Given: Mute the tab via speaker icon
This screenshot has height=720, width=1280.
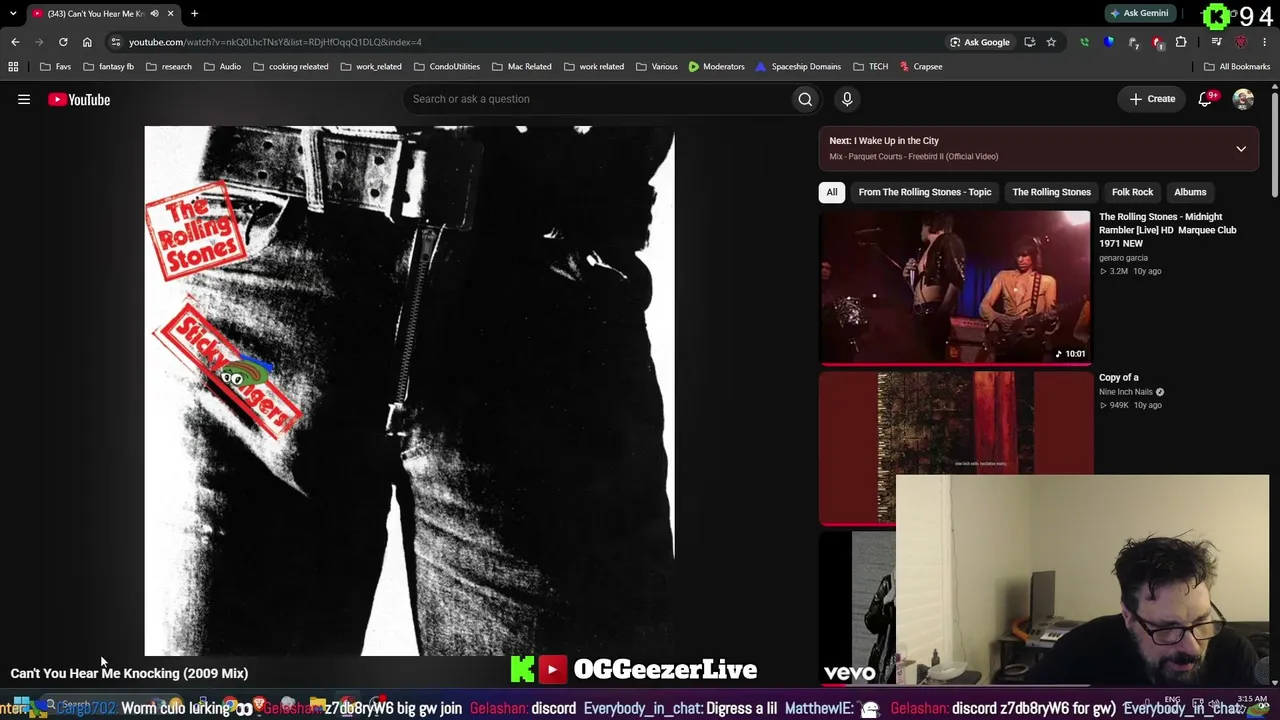Looking at the screenshot, I should (154, 13).
